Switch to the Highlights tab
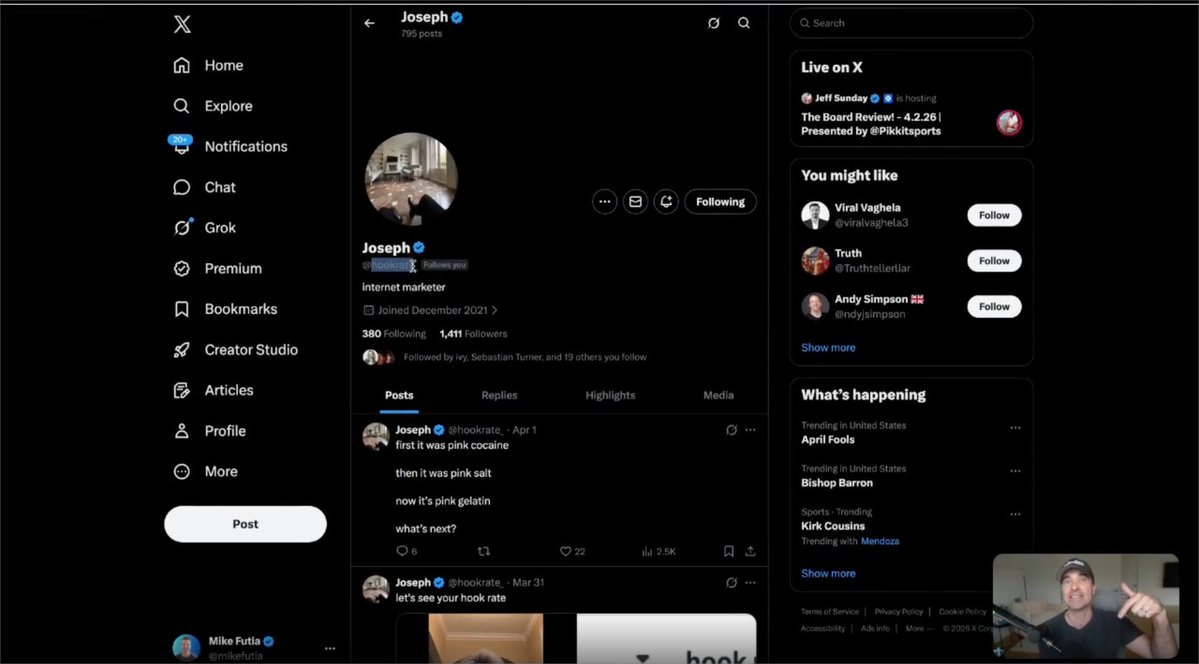Screen dimensions: 1199x664 point(610,395)
